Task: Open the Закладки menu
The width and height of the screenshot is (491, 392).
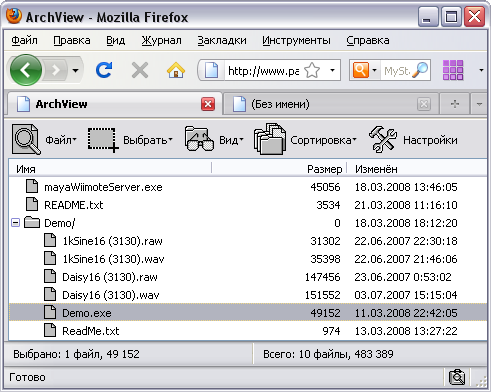Action: pyautogui.click(x=222, y=40)
